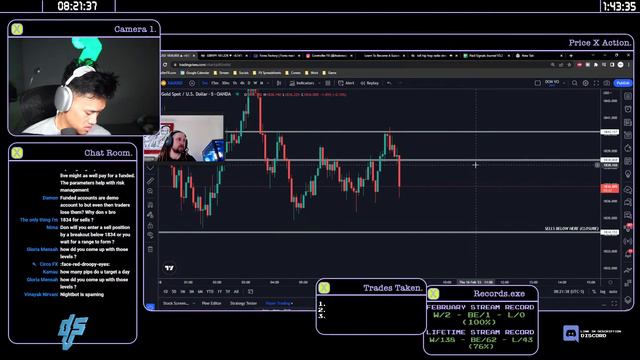Toggle lock all drawings icon
The image size is (640, 360).
point(151,226)
